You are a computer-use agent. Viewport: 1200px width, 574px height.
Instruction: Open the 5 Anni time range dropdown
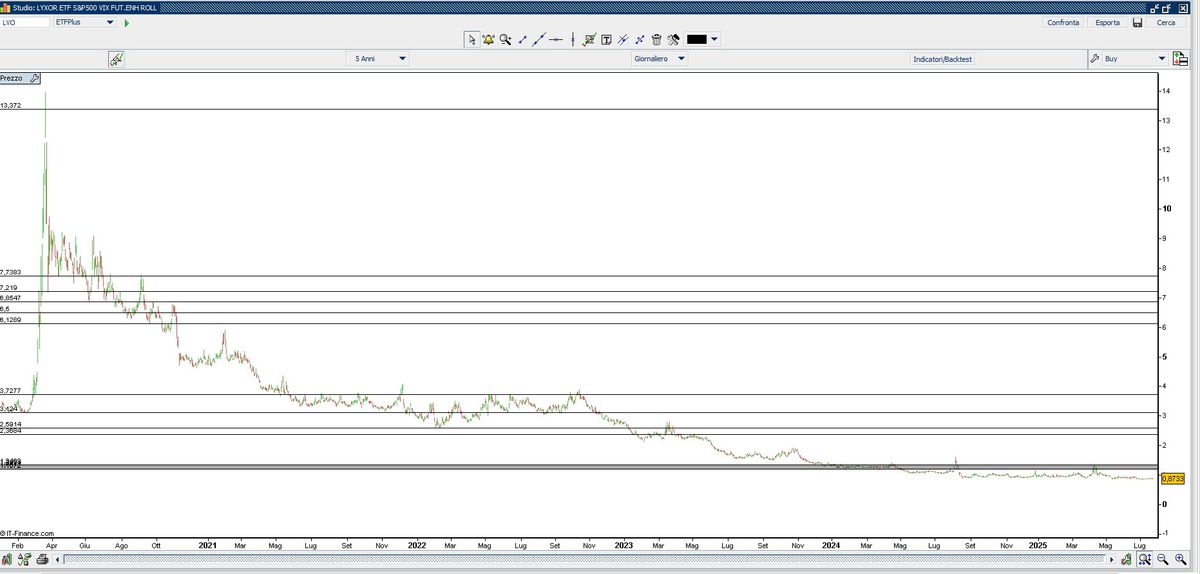click(380, 59)
